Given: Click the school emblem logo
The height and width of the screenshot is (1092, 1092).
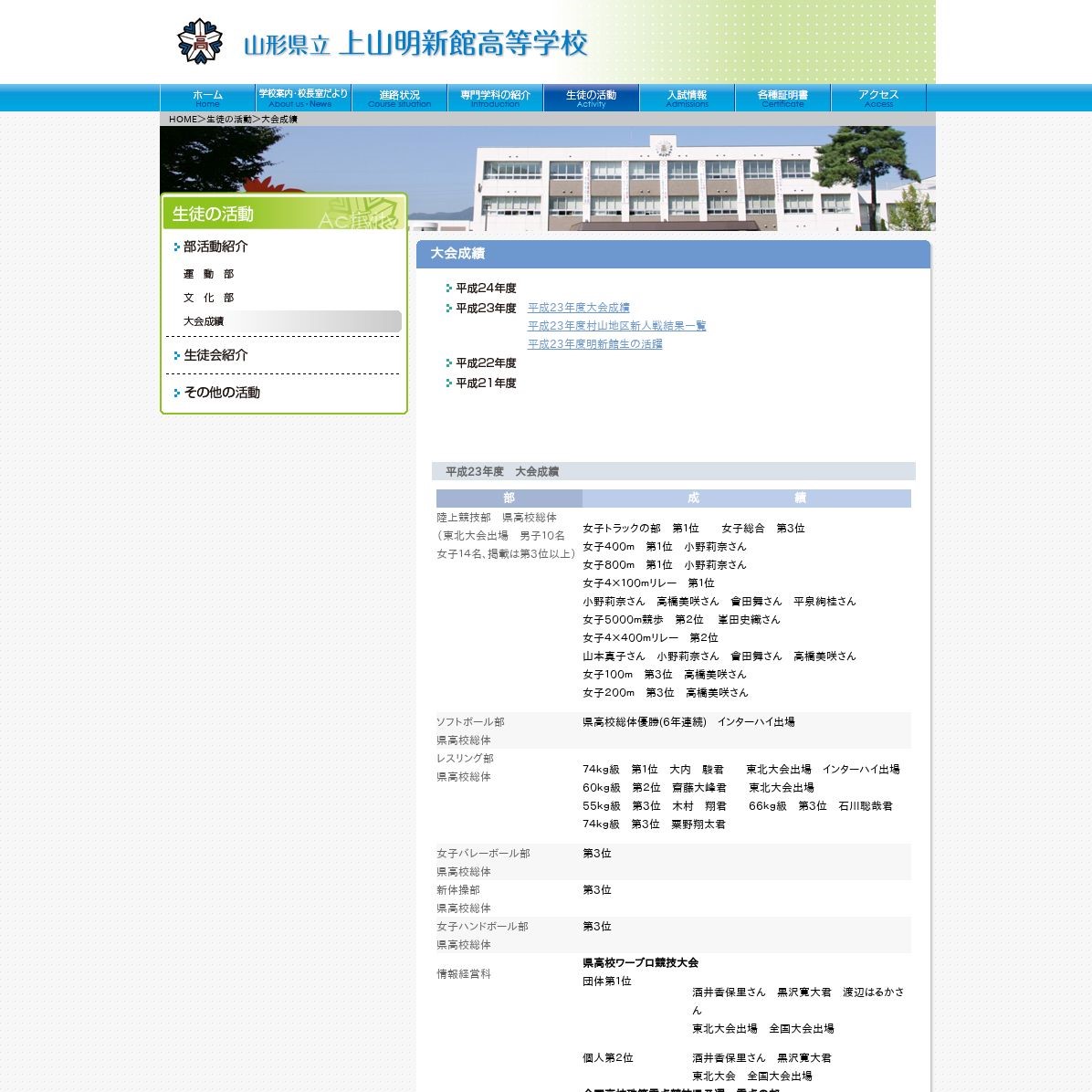Looking at the screenshot, I should click(200, 41).
